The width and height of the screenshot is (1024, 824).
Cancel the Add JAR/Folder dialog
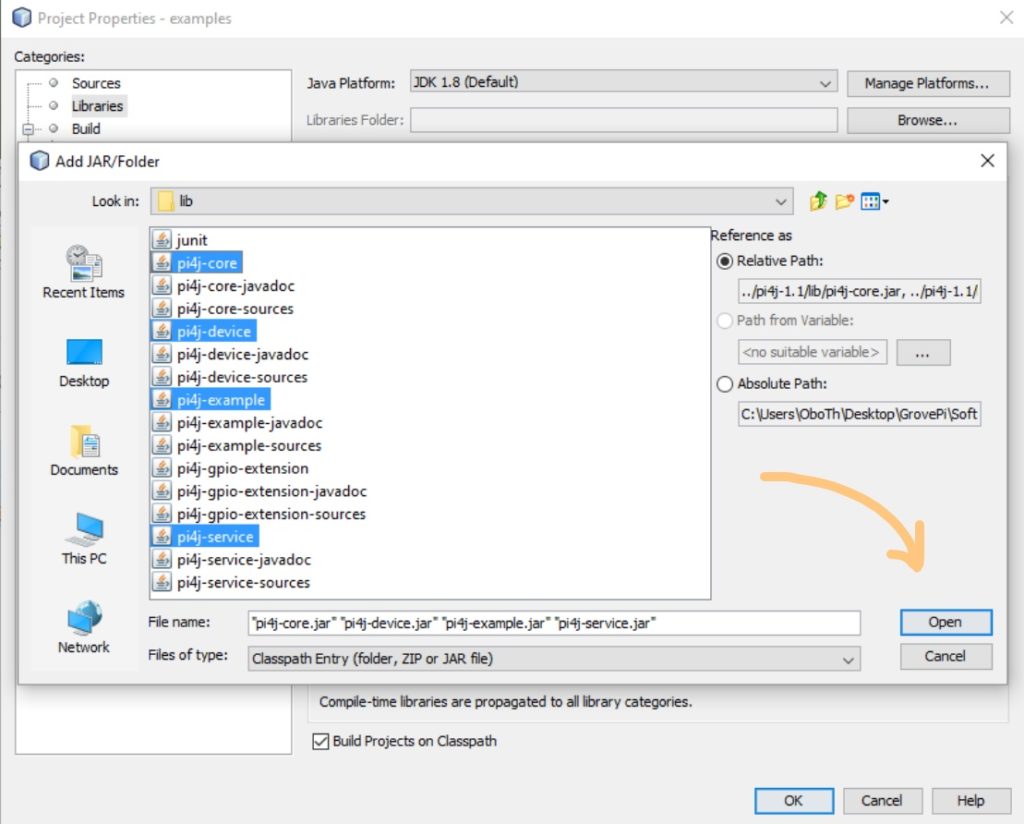pos(945,656)
